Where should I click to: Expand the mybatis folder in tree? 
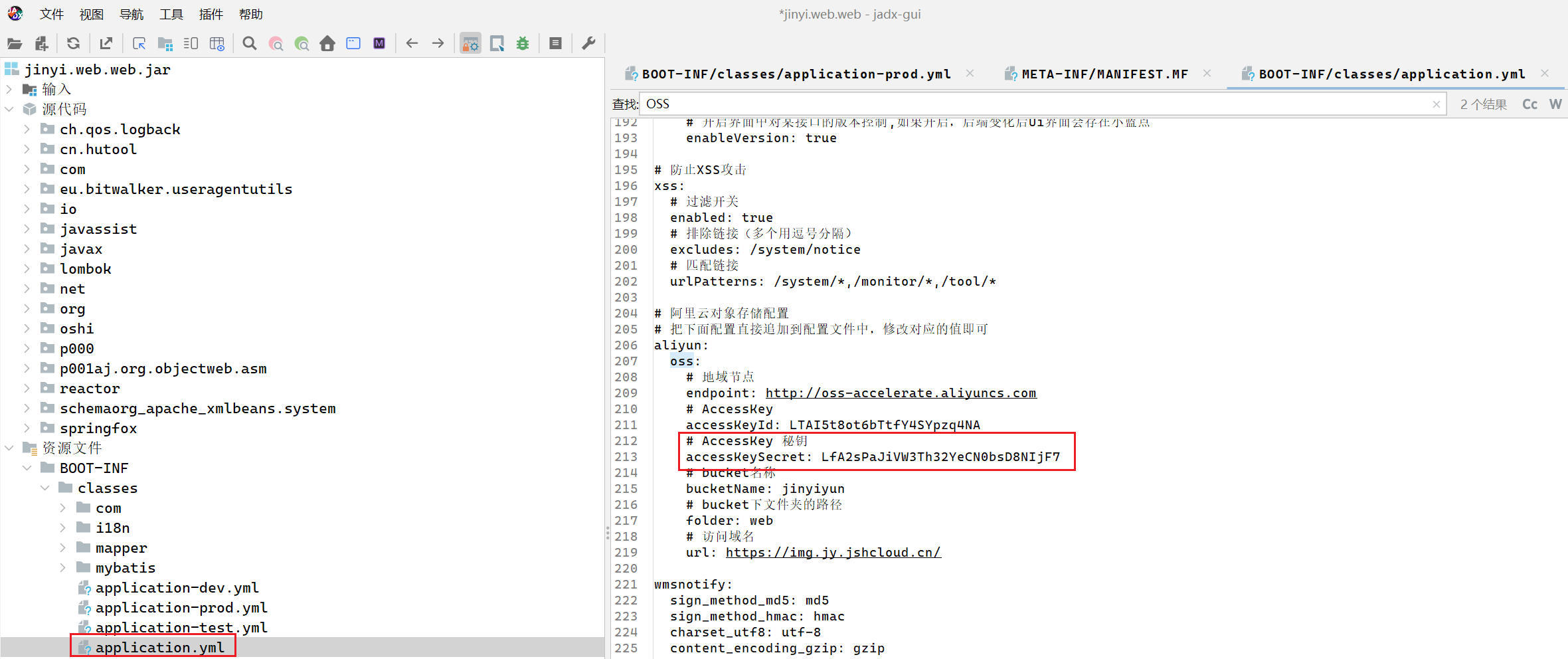point(62,568)
